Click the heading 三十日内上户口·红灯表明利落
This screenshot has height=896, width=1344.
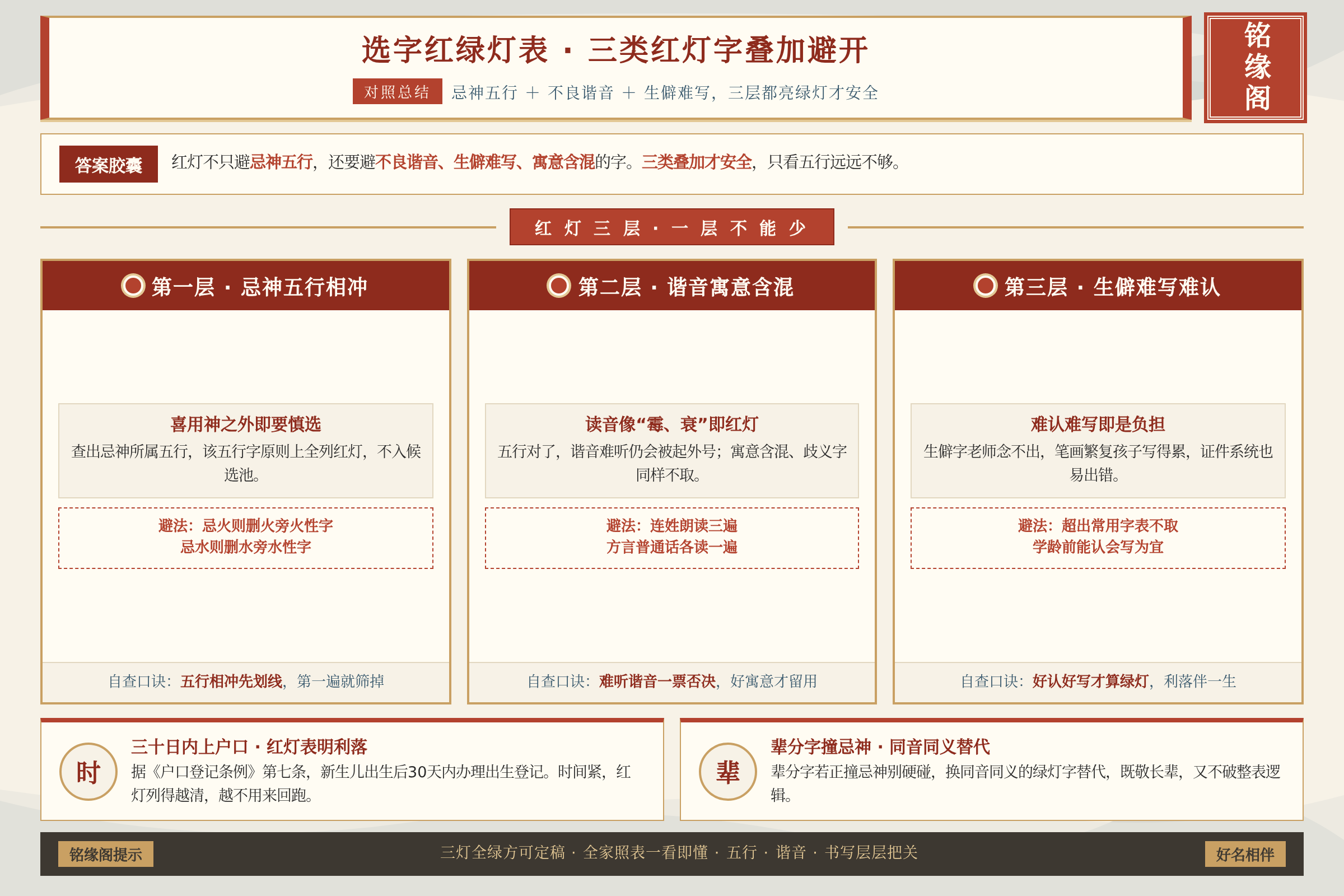249,746
